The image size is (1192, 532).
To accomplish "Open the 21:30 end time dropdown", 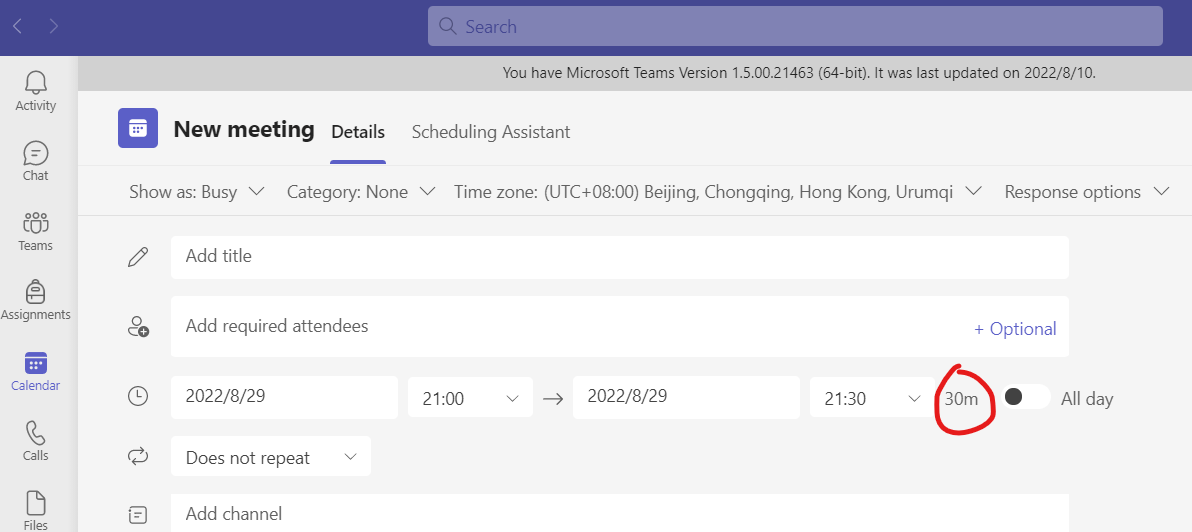I will [872, 397].
